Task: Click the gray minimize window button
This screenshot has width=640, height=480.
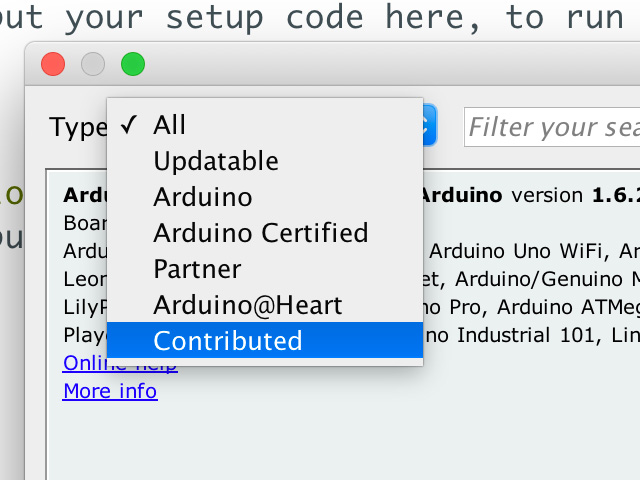Action: point(93,65)
